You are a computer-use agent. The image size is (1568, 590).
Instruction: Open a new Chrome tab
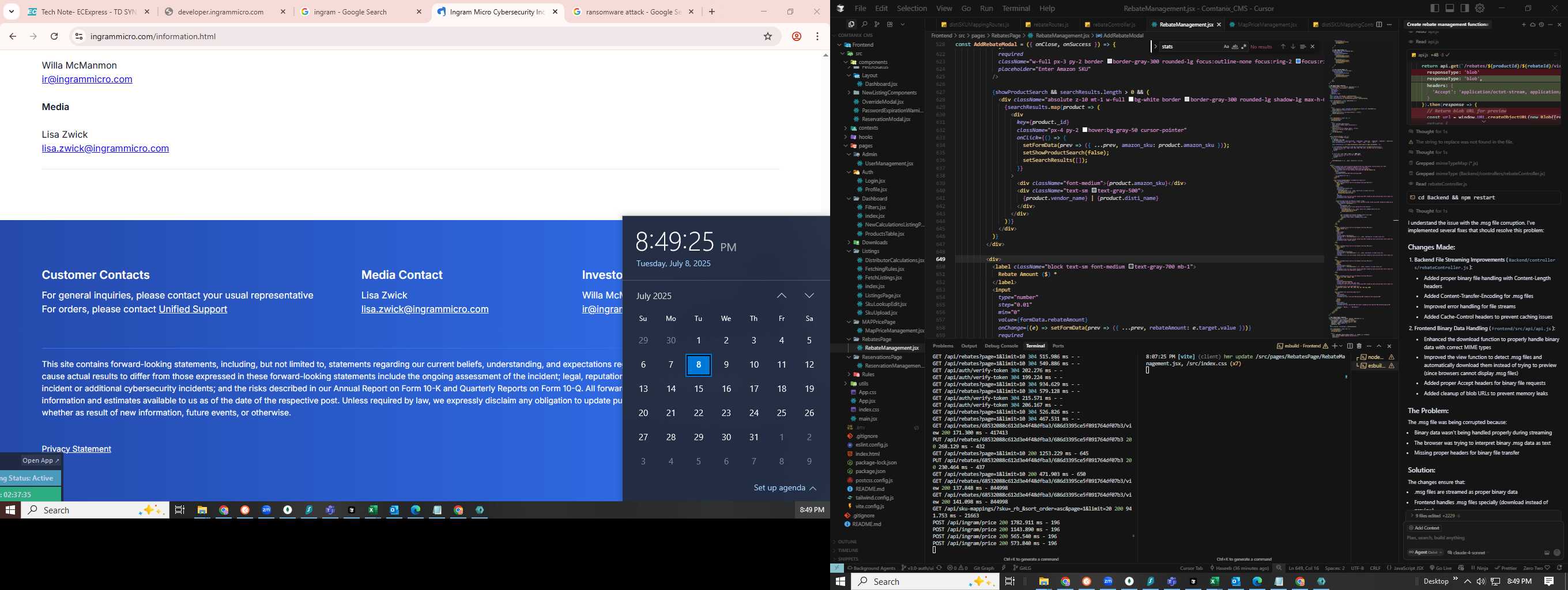pyautogui.click(x=711, y=12)
